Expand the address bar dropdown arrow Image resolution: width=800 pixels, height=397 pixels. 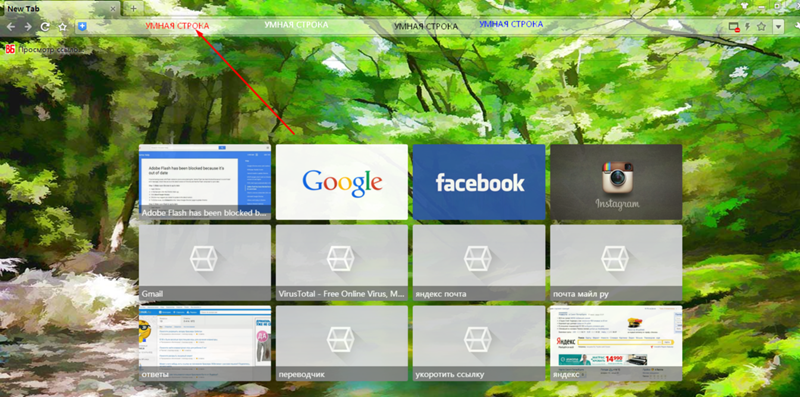coord(778,27)
